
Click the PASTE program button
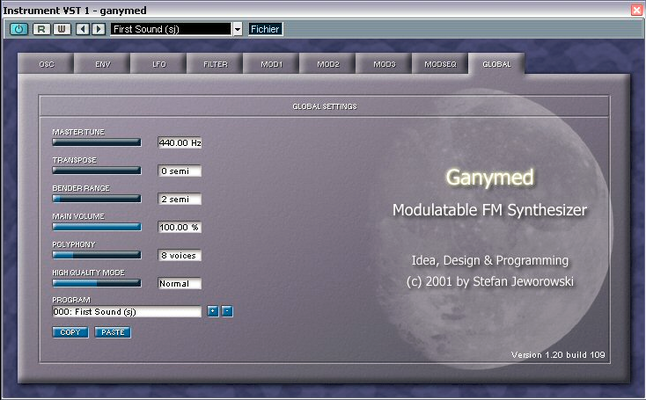click(113, 332)
